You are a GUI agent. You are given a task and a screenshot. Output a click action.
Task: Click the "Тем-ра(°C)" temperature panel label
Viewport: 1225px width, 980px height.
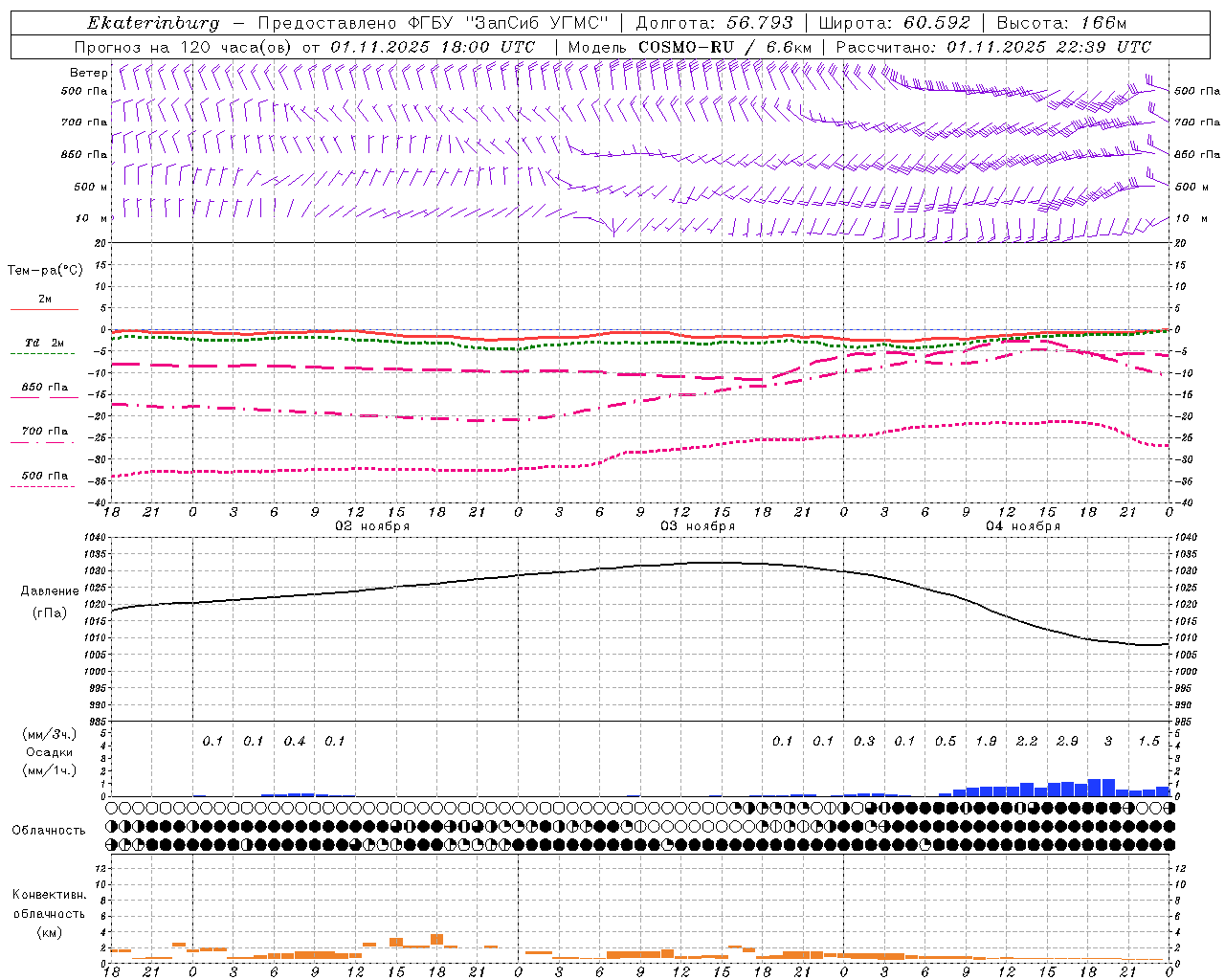pos(45,271)
